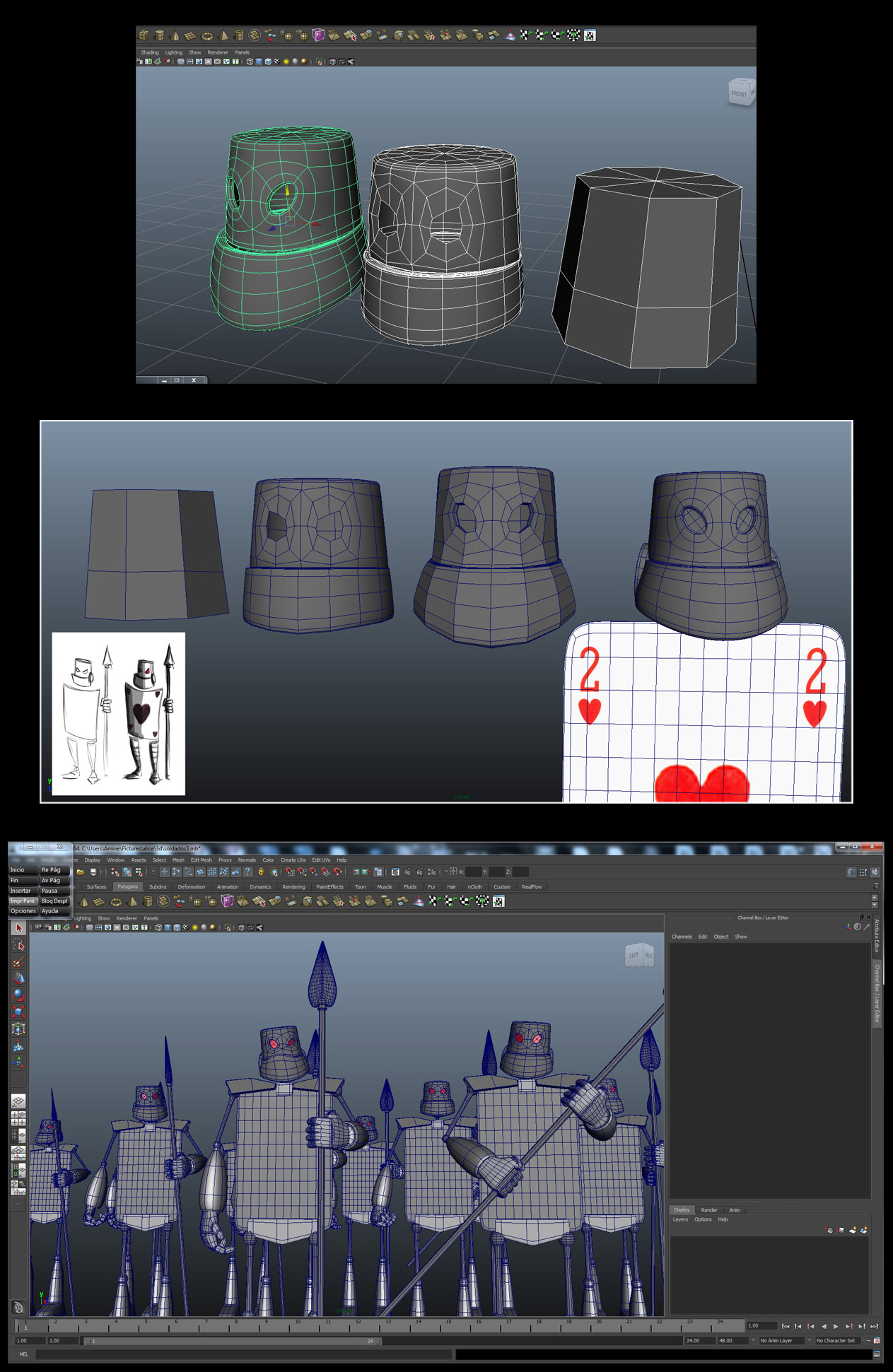
Task: Select the arrow Select tool in left toolbox
Action: [x=18, y=927]
